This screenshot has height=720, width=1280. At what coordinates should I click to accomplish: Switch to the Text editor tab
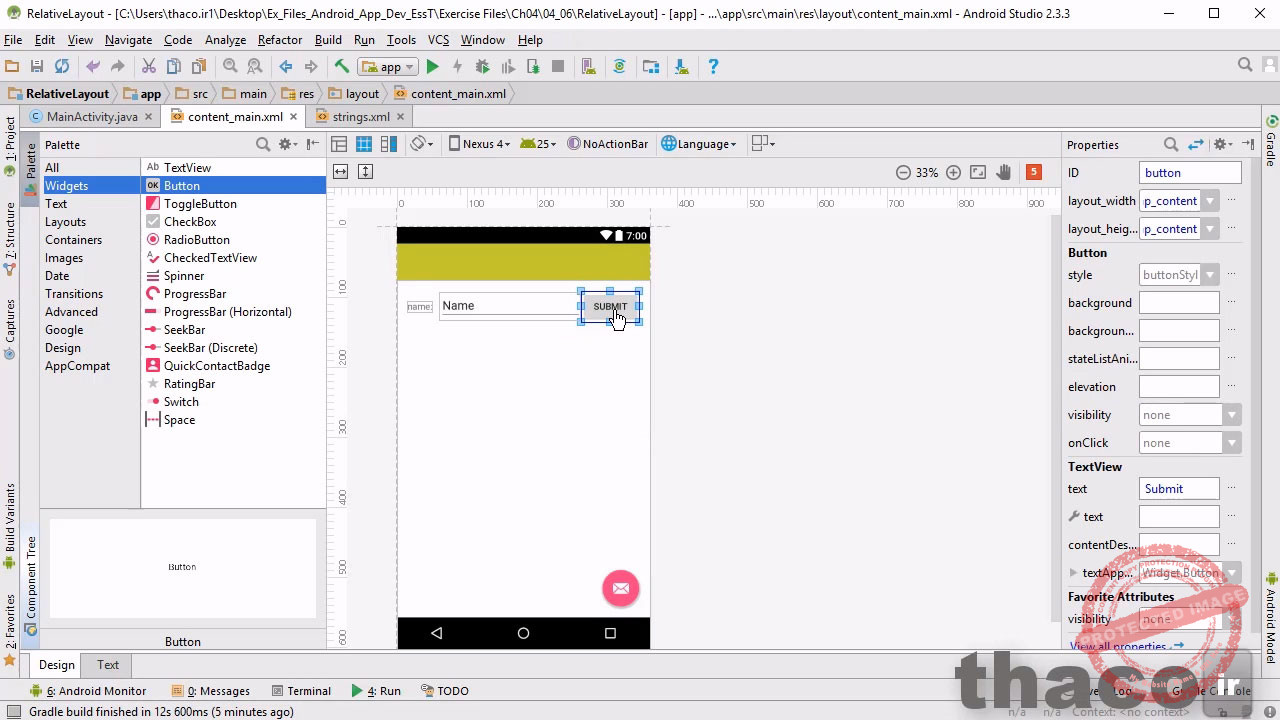[x=108, y=665]
